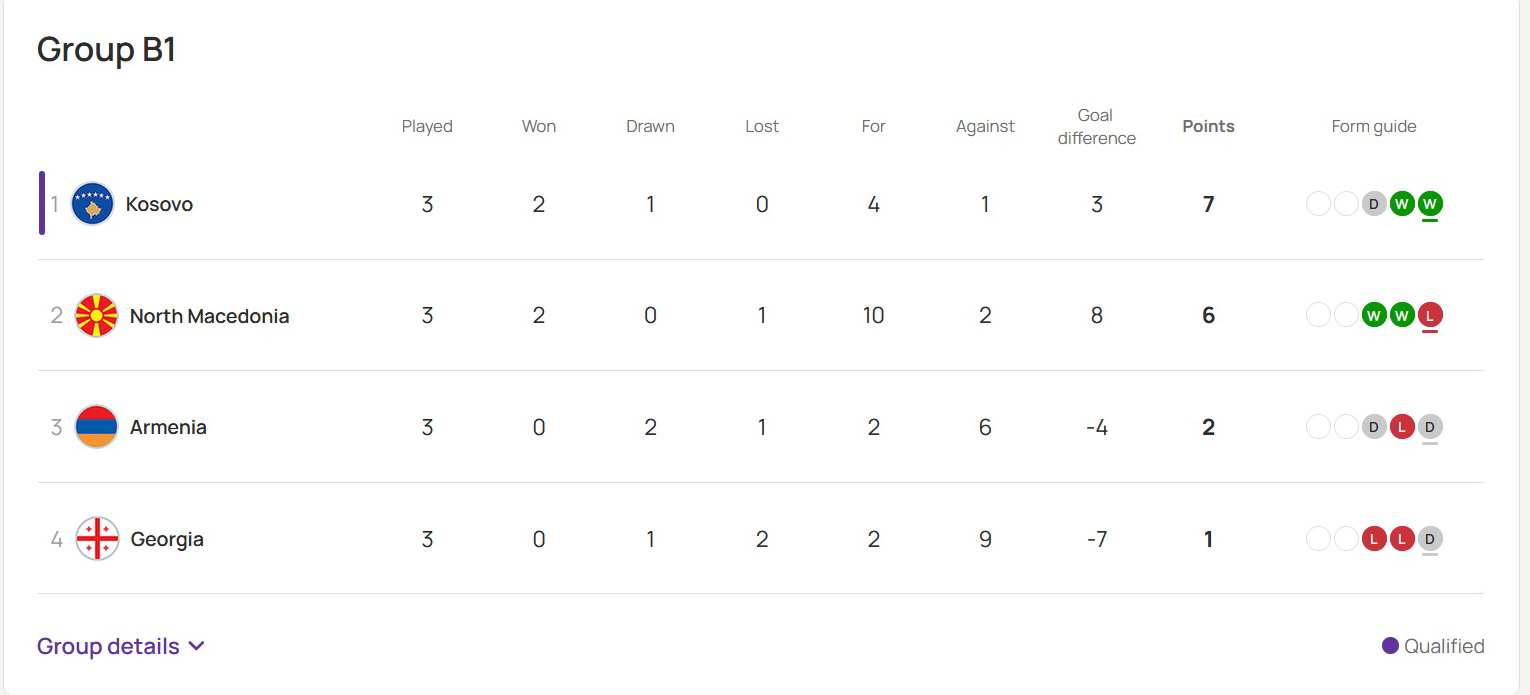The width and height of the screenshot is (1530, 695).
Task: Click the Kosovo flag icon
Action: coord(93,204)
